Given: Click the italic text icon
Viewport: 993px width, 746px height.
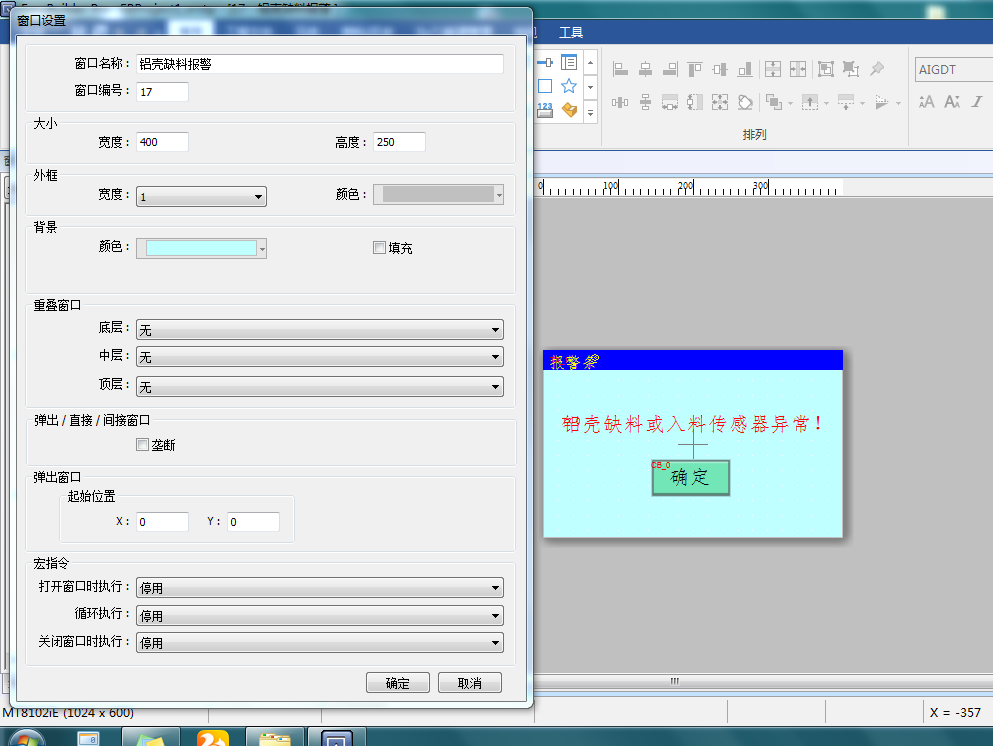Looking at the screenshot, I should pyautogui.click(x=977, y=102).
